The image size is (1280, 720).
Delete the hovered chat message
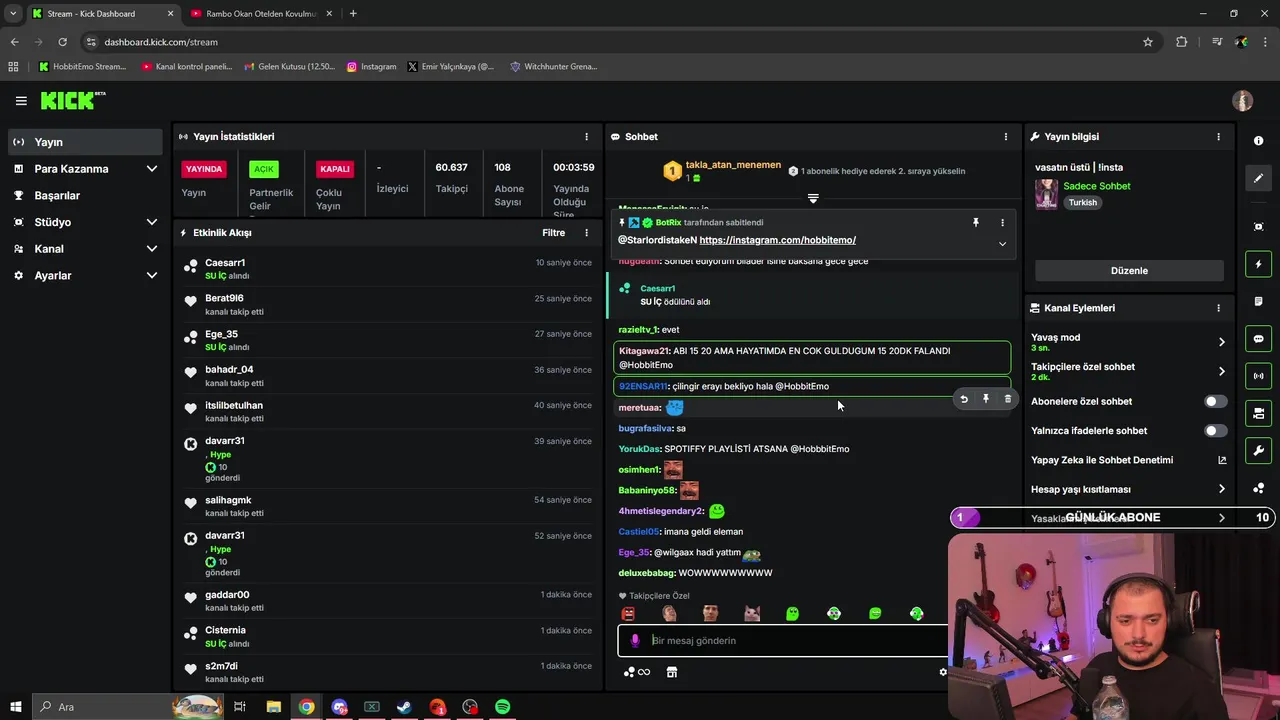[x=1007, y=399]
